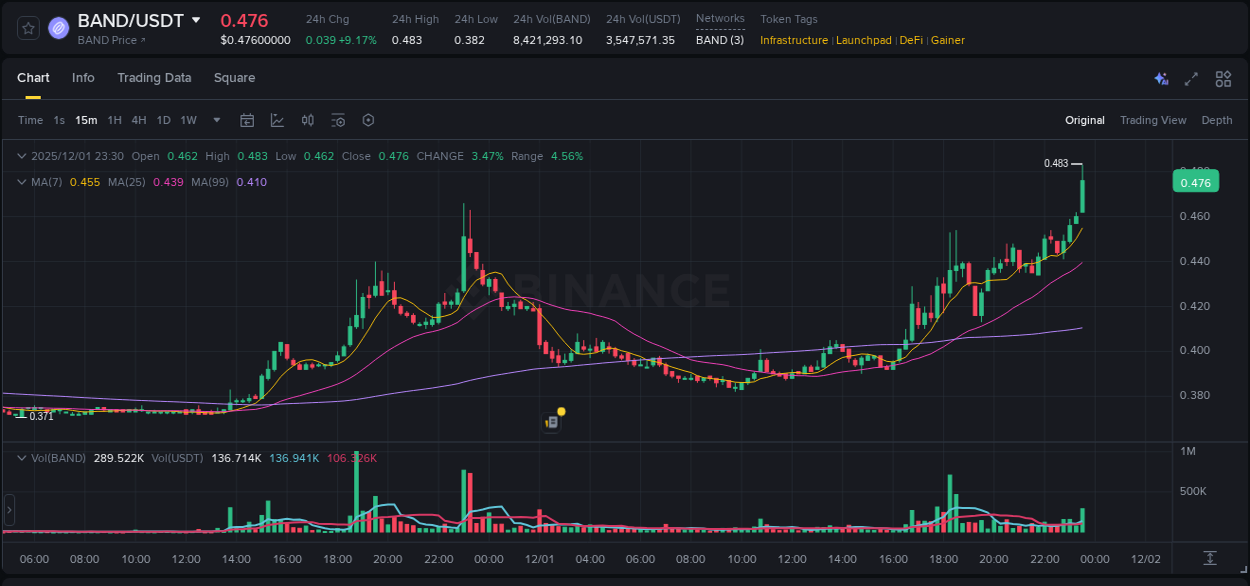Collapse the MA indicator row

21,181
